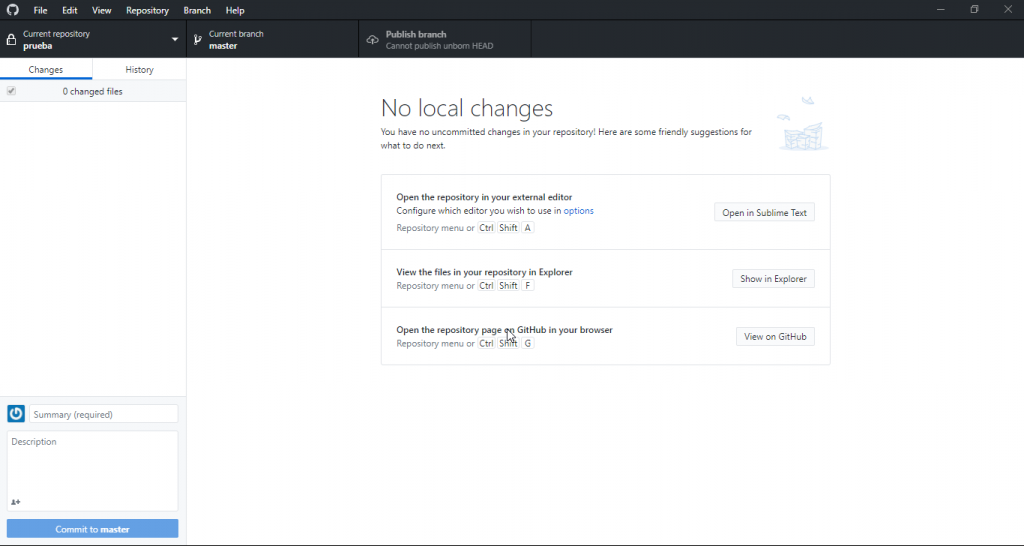Click the Commit to master button

coord(92,528)
